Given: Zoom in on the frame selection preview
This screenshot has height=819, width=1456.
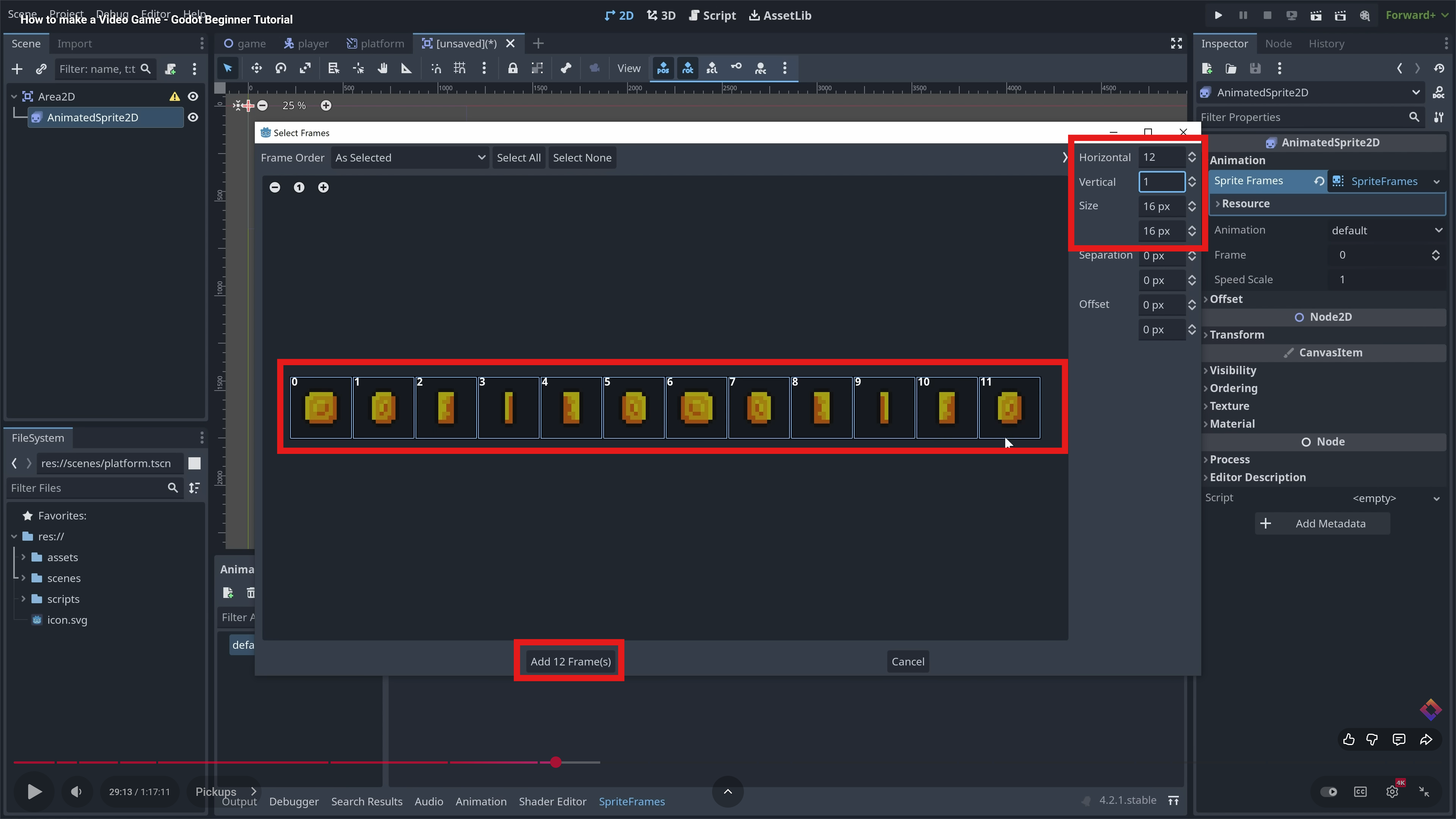Looking at the screenshot, I should (323, 188).
